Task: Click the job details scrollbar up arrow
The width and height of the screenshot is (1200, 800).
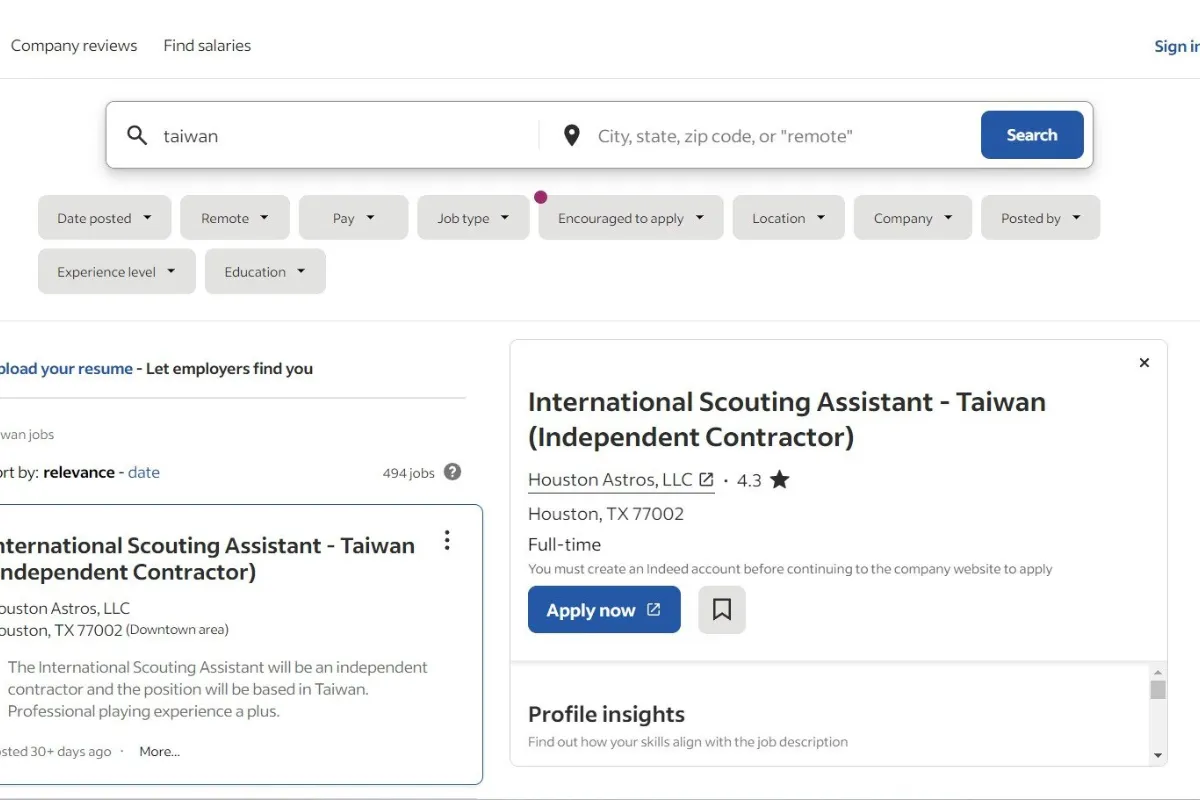Action: click(1158, 672)
